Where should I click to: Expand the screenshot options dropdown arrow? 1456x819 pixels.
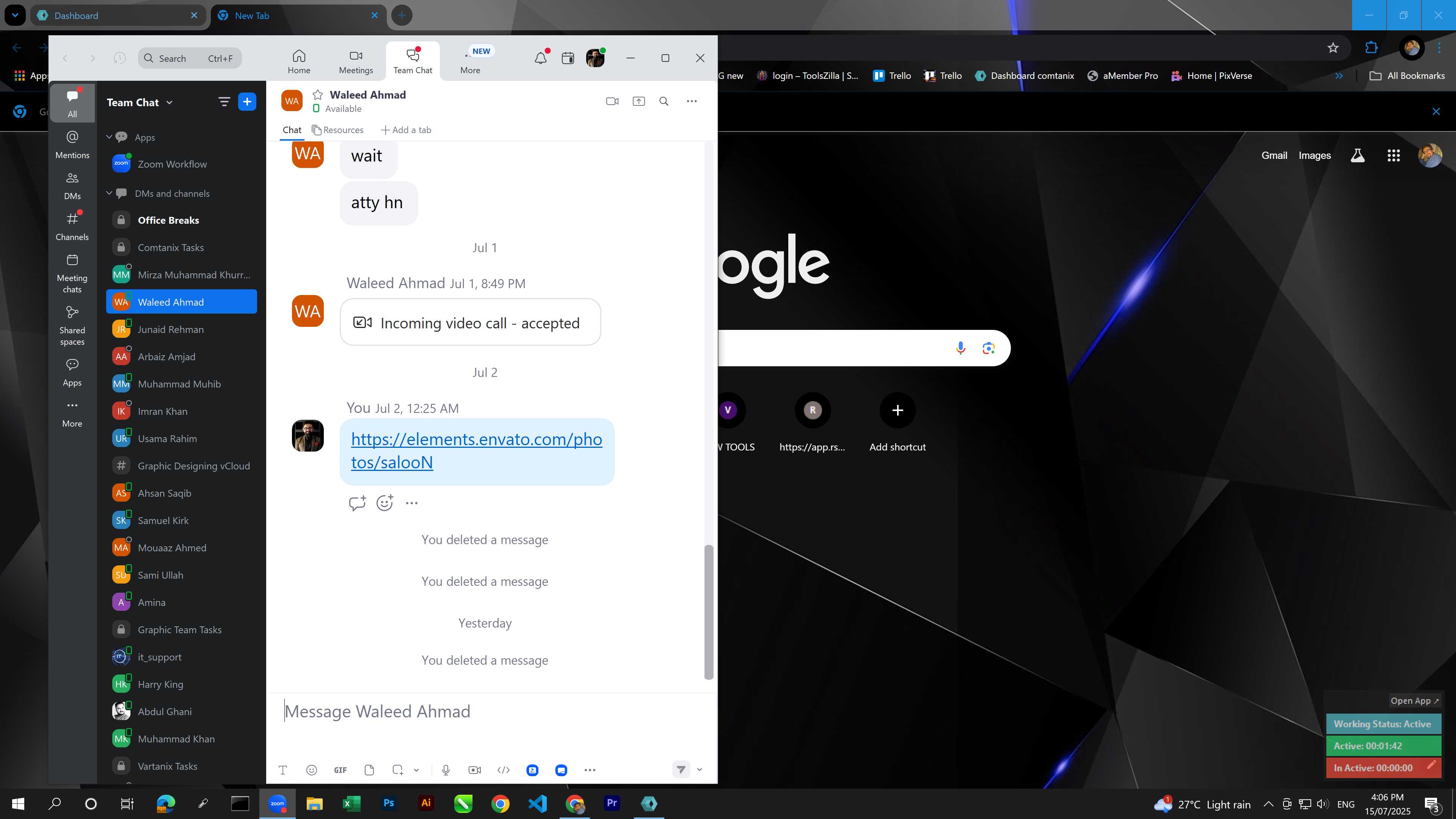point(416,770)
